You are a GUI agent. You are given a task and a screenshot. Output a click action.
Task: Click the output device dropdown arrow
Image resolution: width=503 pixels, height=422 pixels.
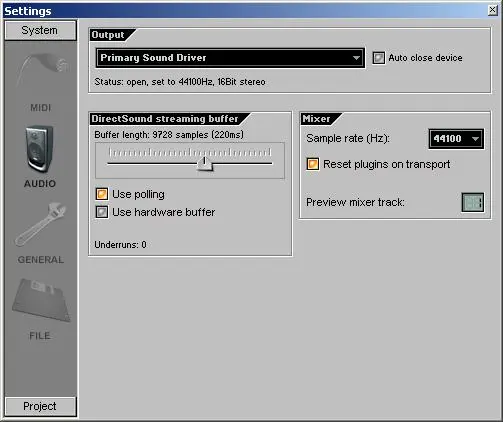click(356, 58)
